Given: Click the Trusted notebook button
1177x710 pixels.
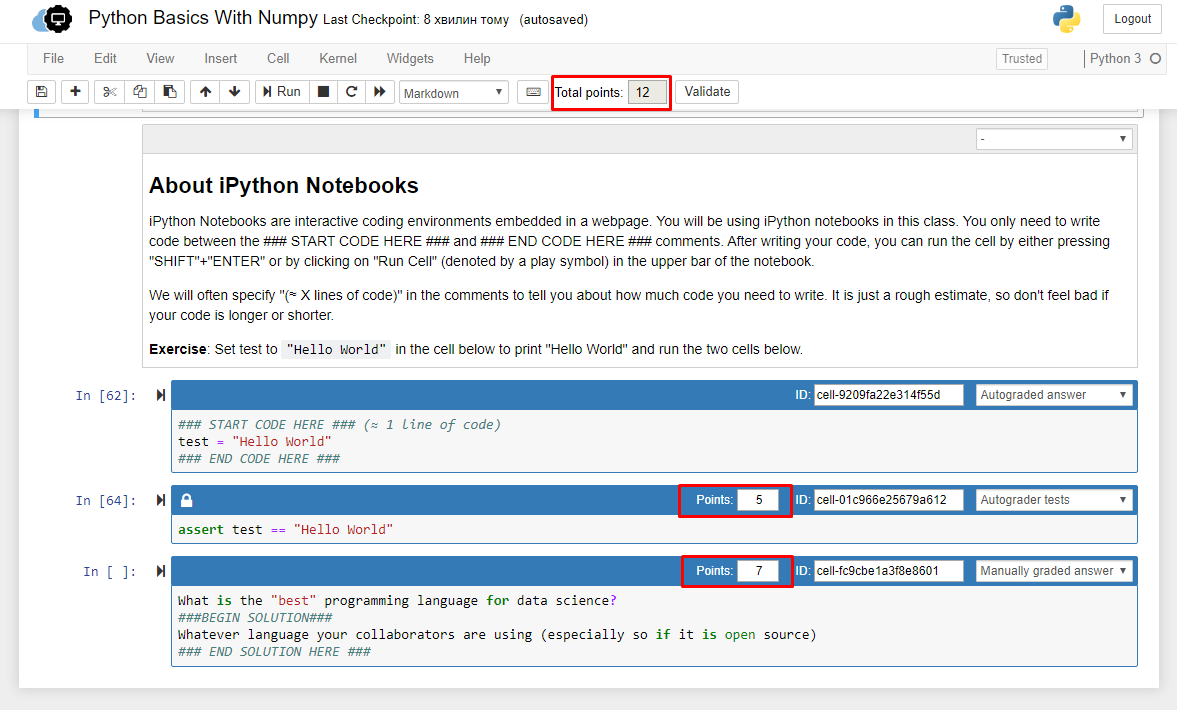Looking at the screenshot, I should coord(1022,59).
